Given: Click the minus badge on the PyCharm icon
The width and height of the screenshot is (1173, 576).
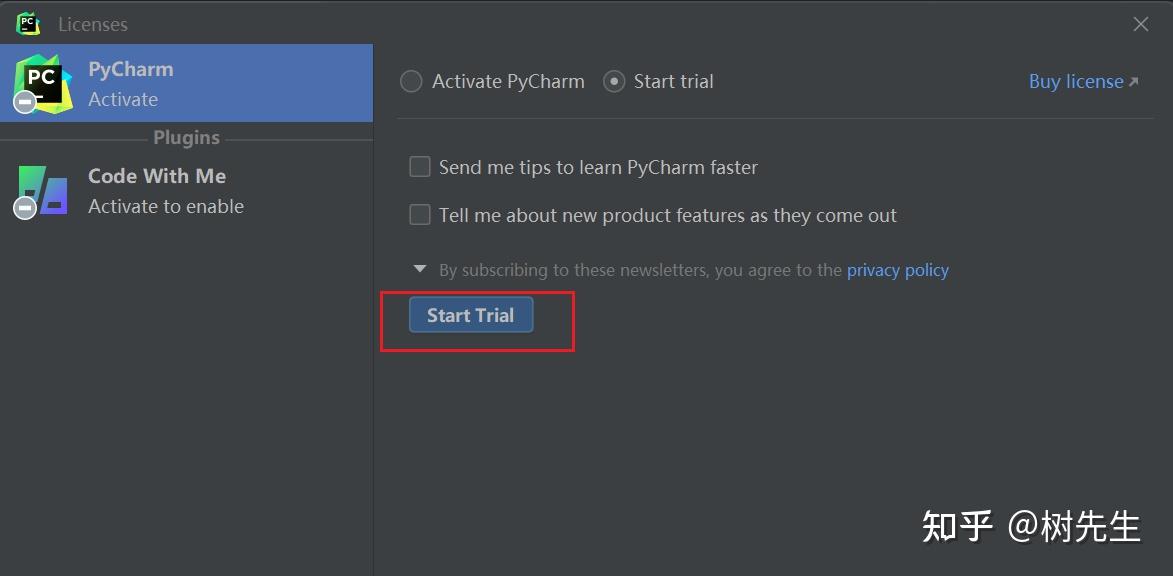Looking at the screenshot, I should tap(25, 100).
